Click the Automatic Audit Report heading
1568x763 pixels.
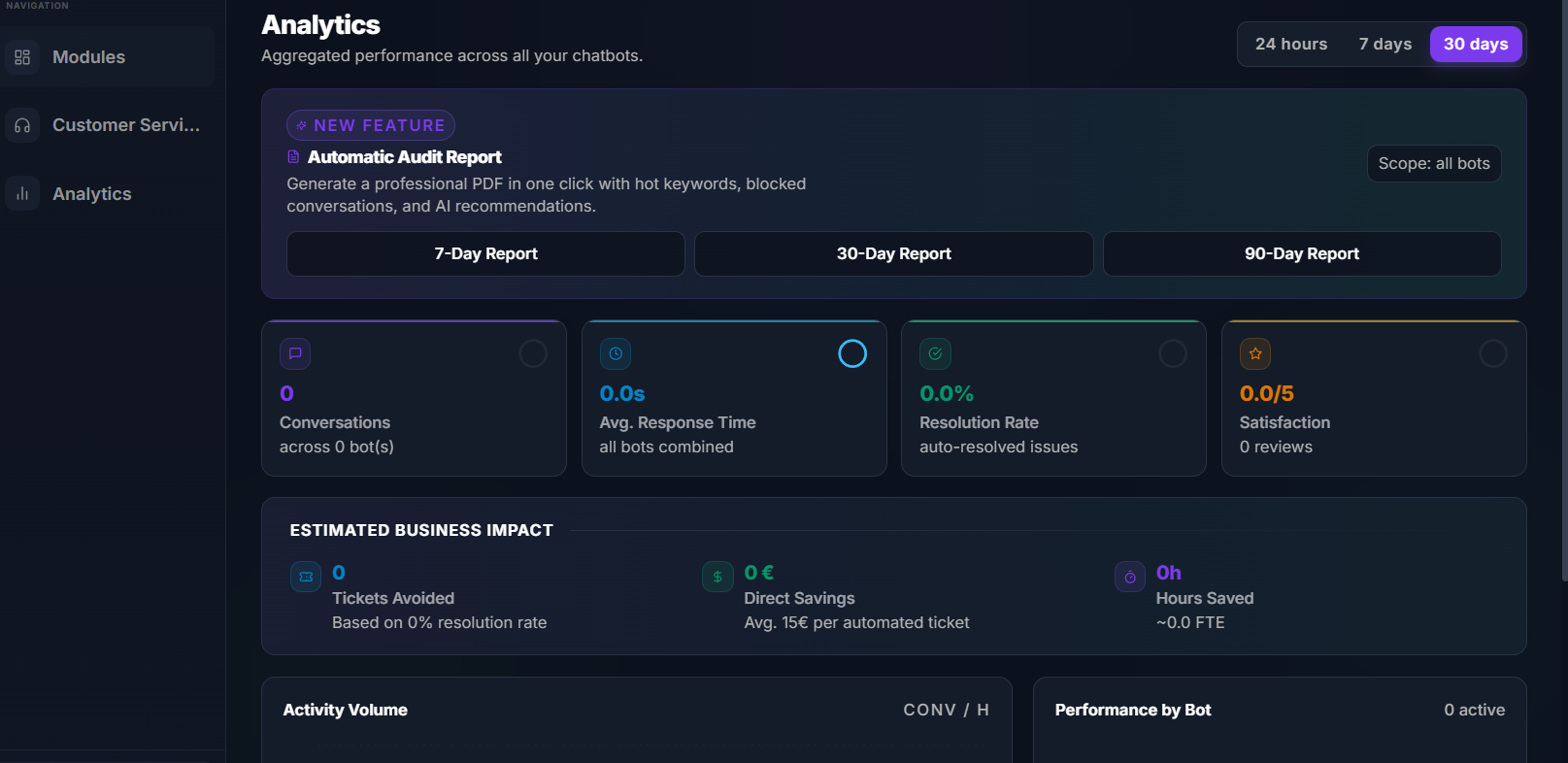pyautogui.click(x=404, y=156)
